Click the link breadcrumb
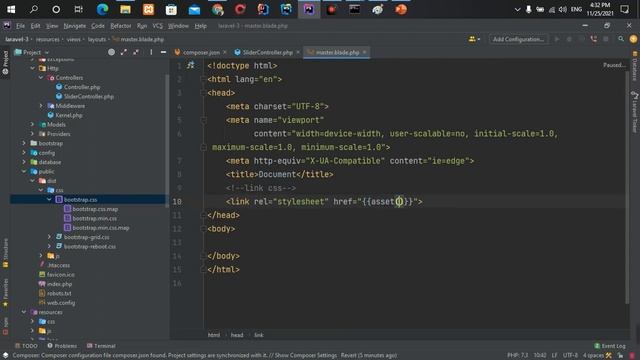This screenshot has width=640, height=360. coord(259,335)
